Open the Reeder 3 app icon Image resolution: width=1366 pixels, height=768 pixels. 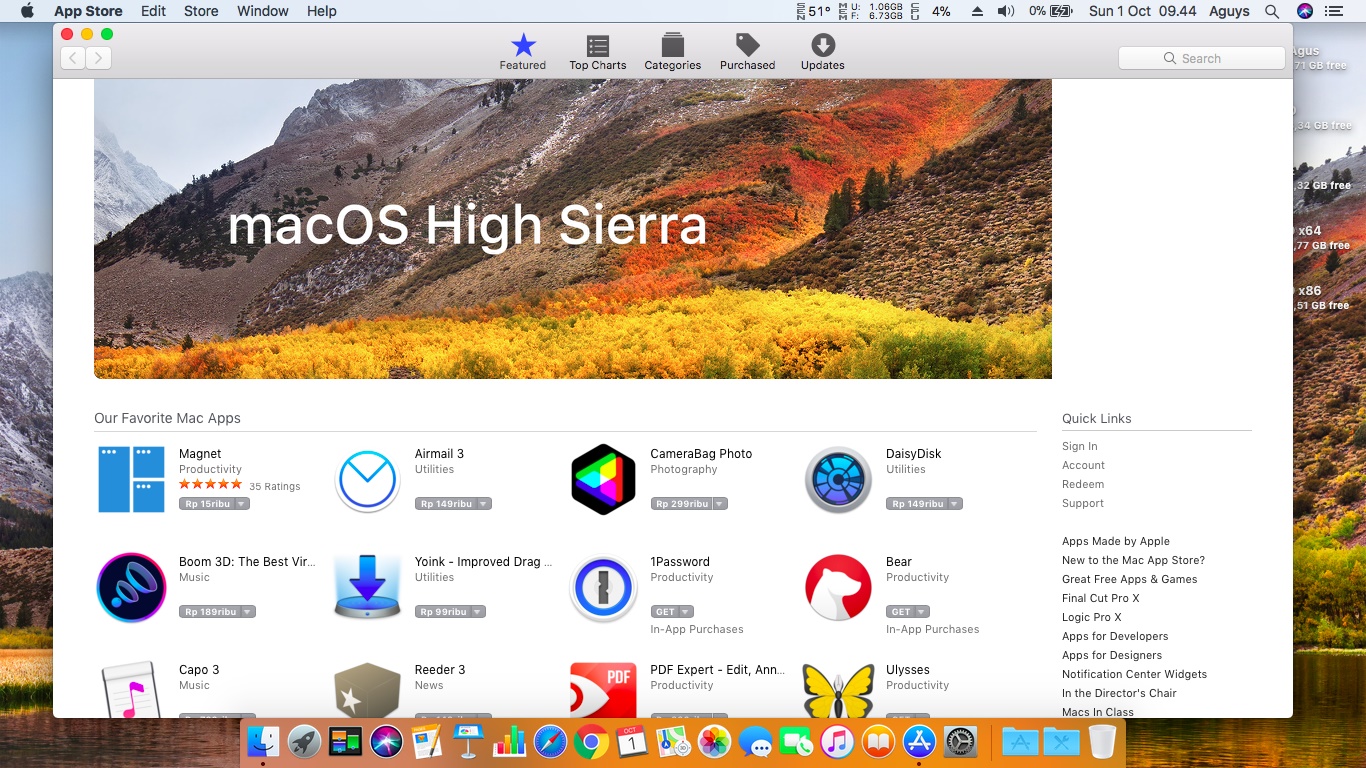367,689
